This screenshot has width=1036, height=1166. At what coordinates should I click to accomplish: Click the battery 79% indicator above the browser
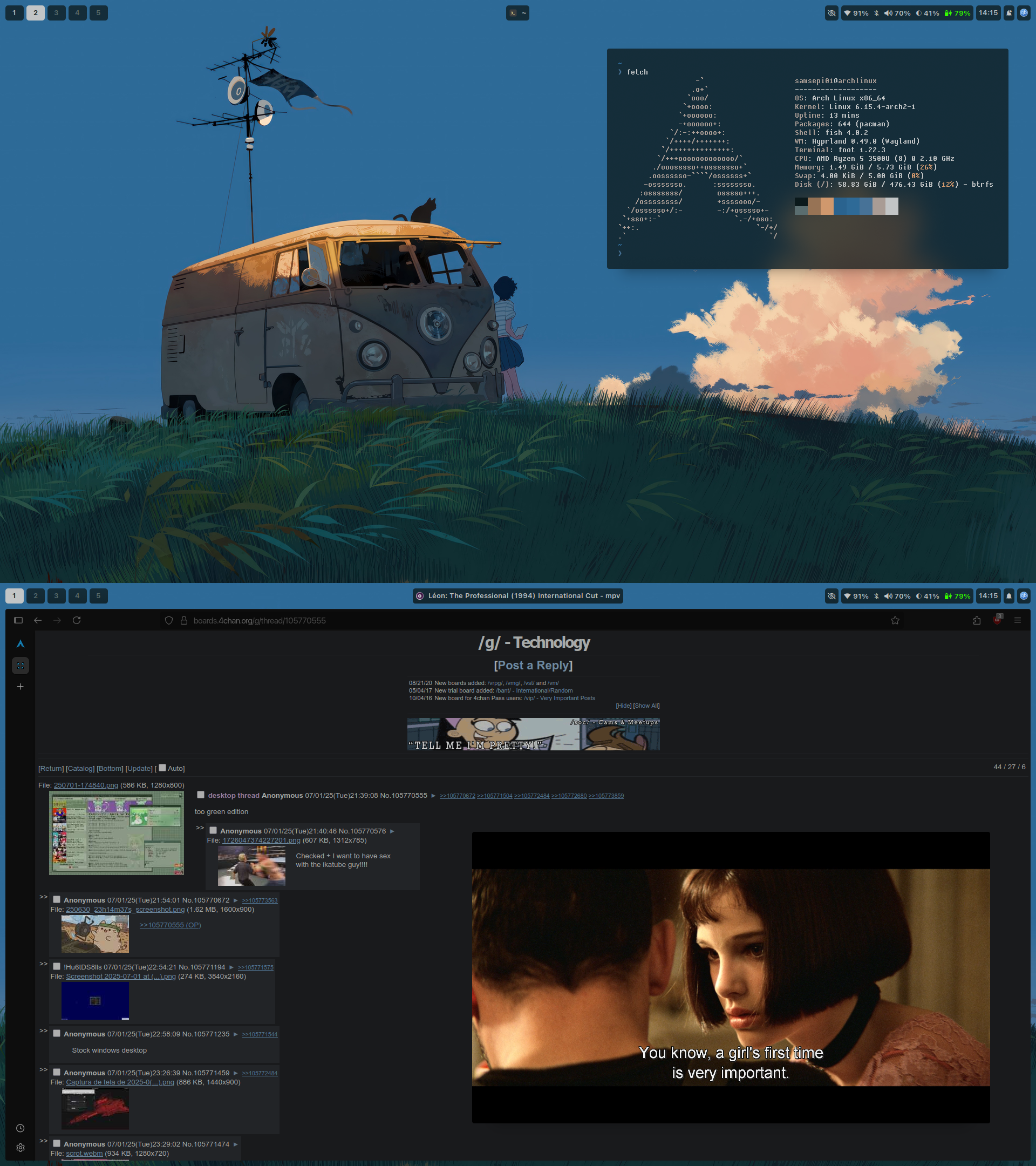pyautogui.click(x=957, y=596)
